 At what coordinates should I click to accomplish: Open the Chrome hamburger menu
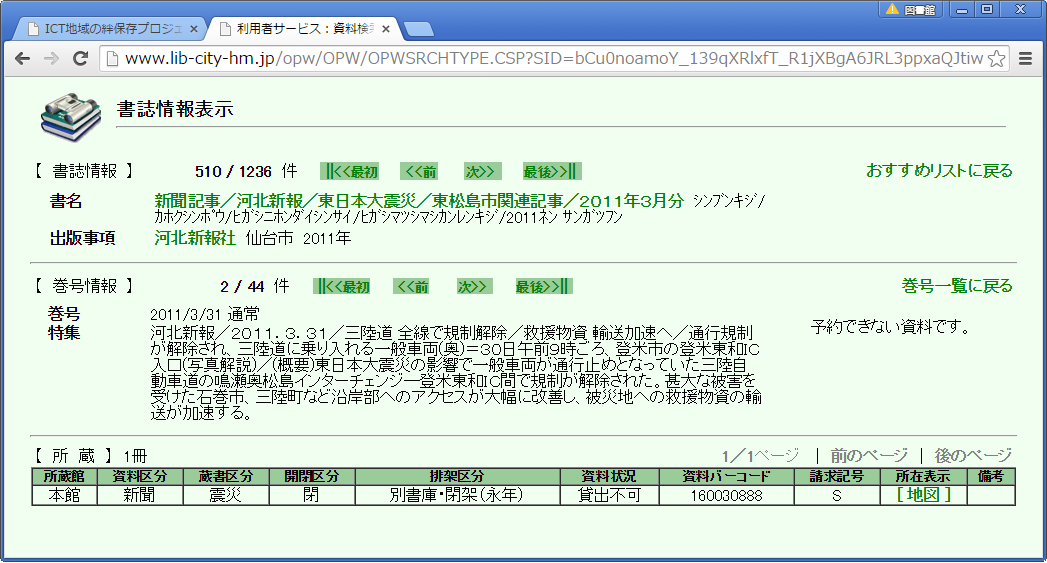1025,58
